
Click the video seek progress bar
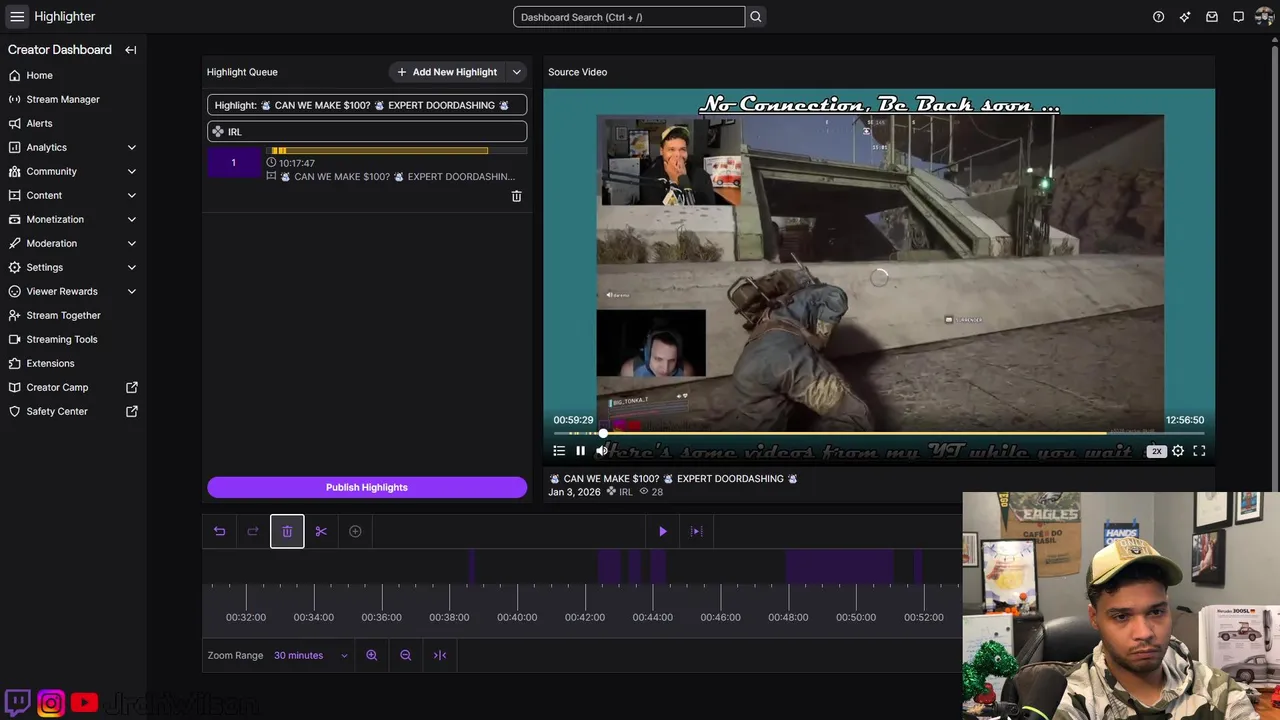pos(879,433)
